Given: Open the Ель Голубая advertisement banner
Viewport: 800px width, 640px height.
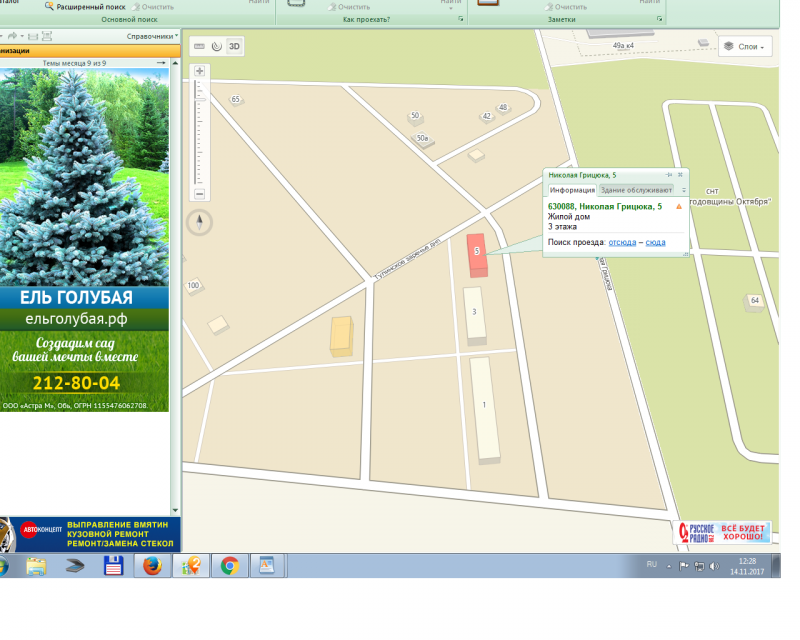Looking at the screenshot, I should (84, 240).
